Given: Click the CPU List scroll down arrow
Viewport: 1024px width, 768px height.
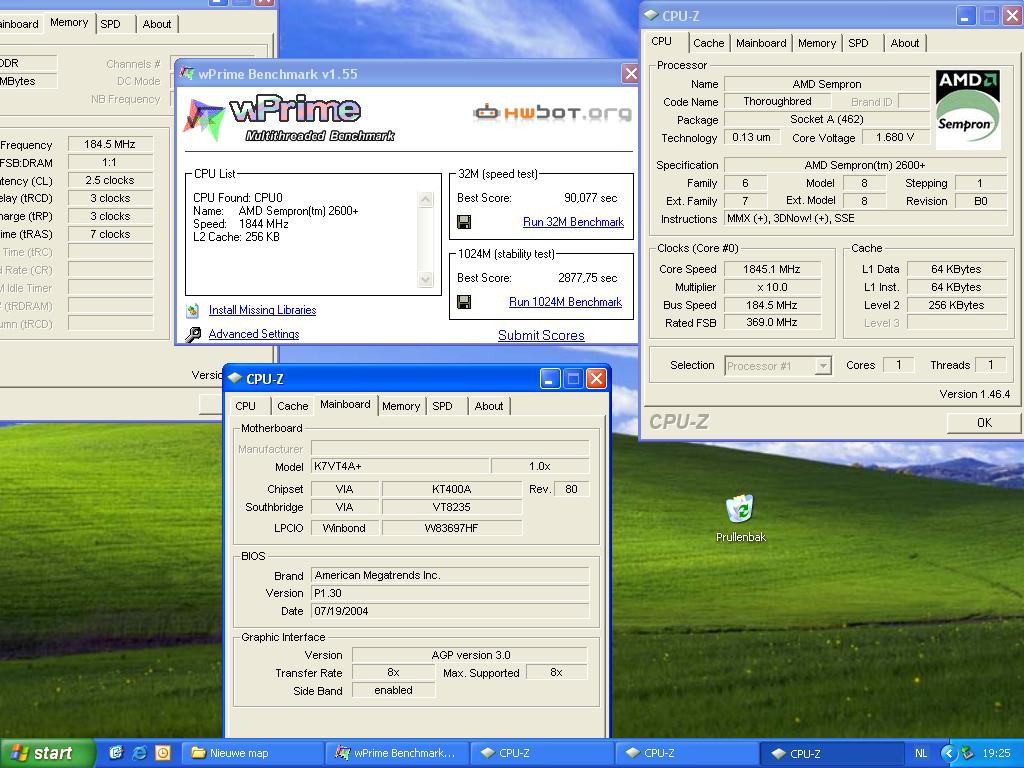Looking at the screenshot, I should pos(426,280).
